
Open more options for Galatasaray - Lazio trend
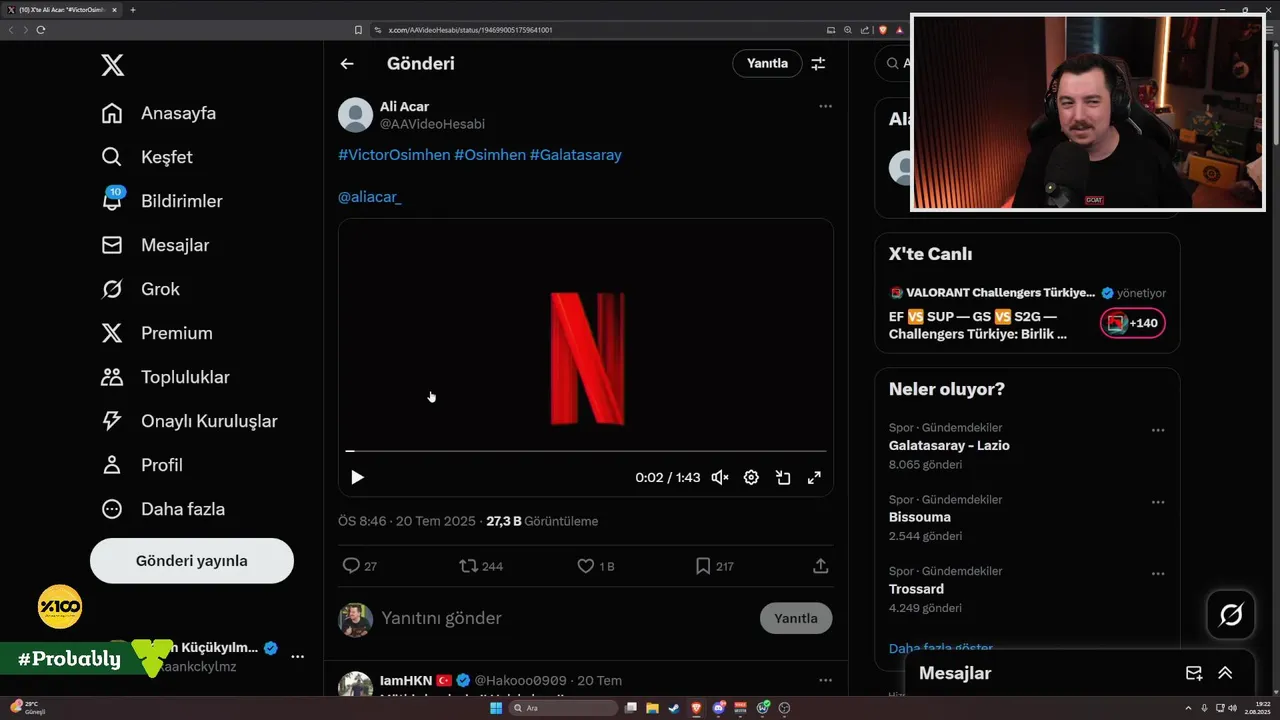(x=1158, y=430)
